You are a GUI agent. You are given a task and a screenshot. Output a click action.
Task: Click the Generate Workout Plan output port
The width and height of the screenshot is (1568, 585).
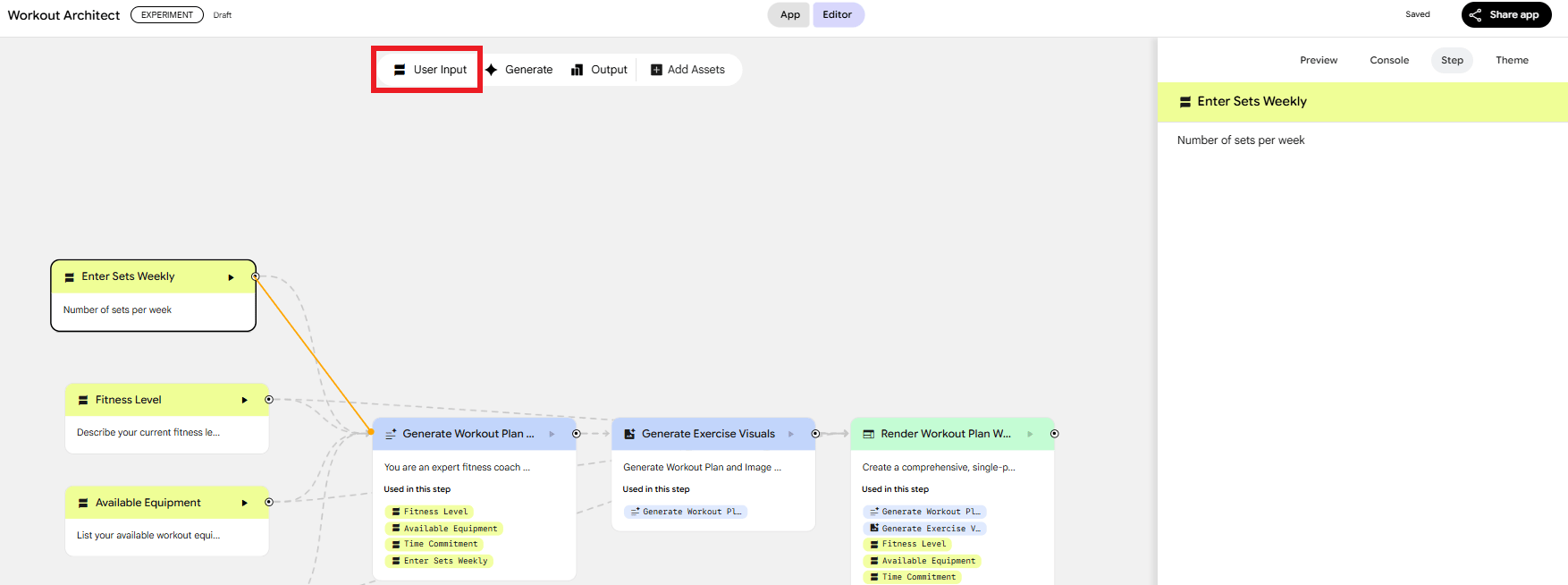click(x=577, y=434)
